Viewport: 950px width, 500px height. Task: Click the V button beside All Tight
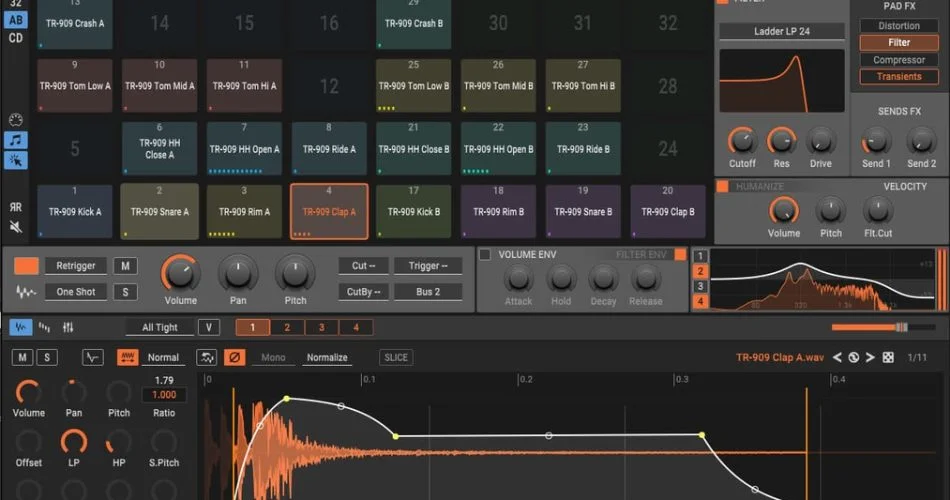209,327
